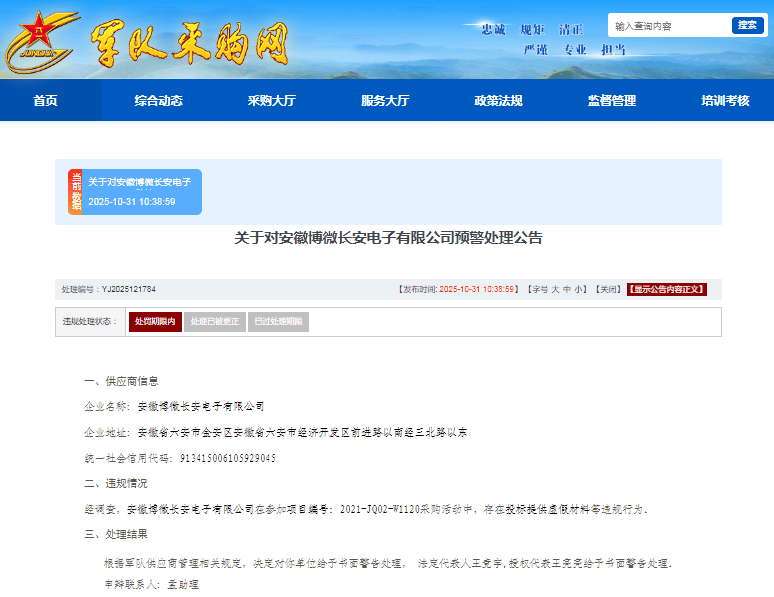This screenshot has width=774, height=597.
Task: Open the 综合动态 navigation menu
Action: (x=159, y=100)
